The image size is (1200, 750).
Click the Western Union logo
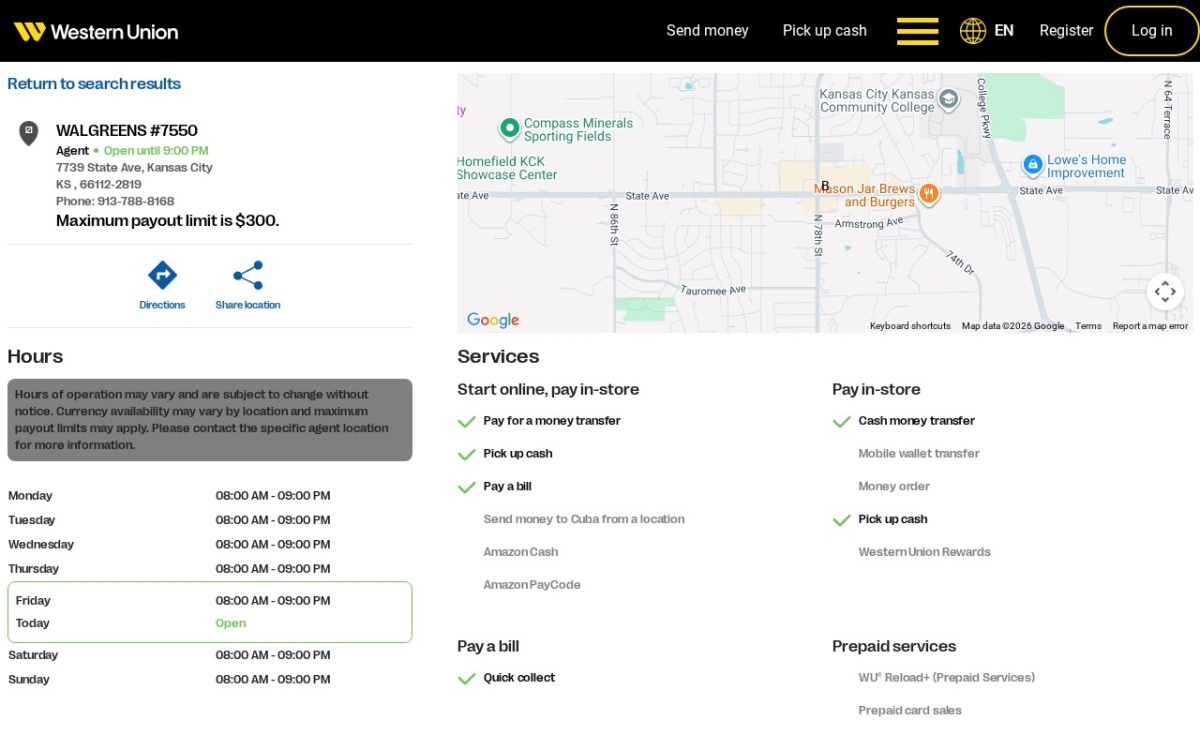(x=96, y=31)
